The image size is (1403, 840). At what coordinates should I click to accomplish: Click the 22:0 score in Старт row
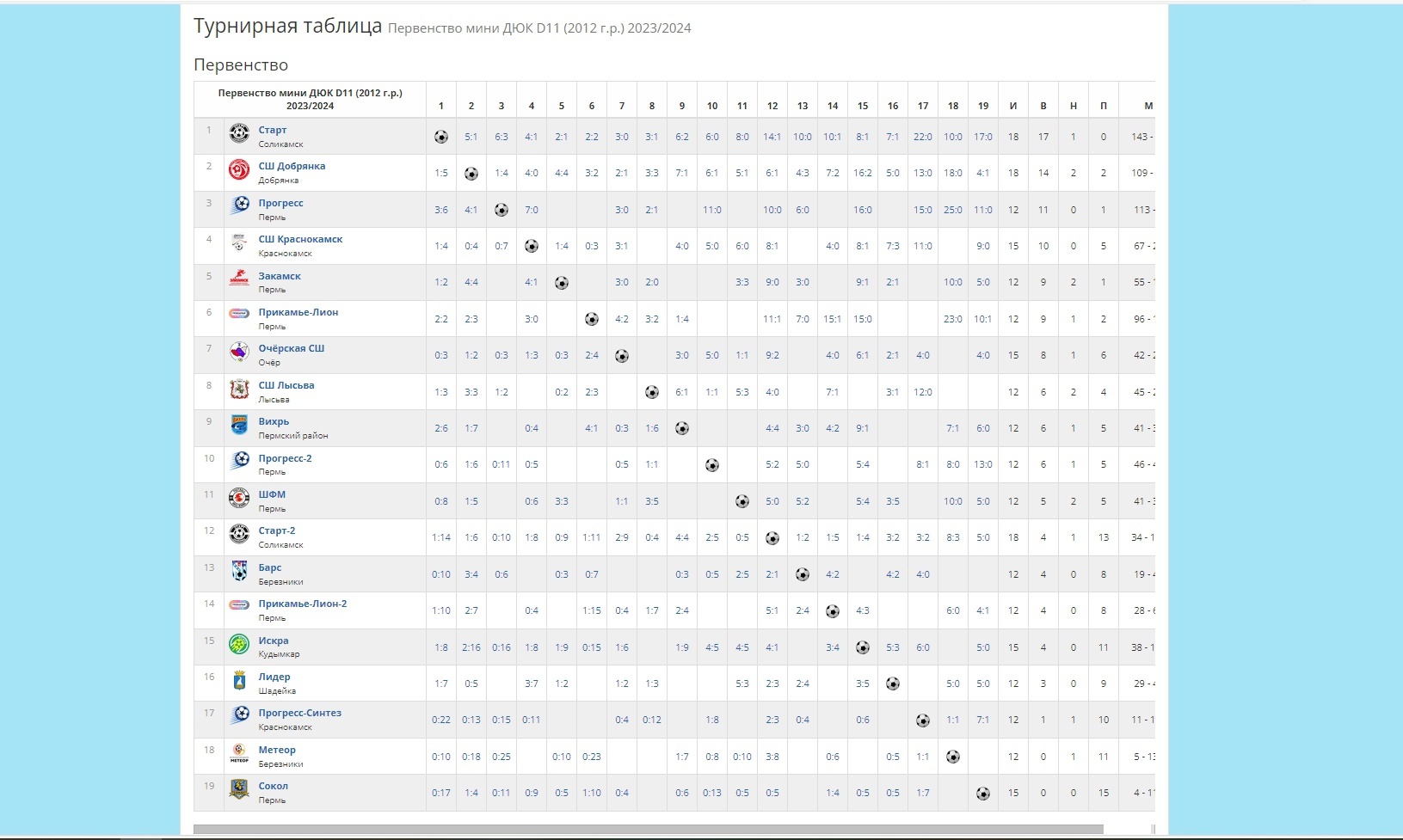coord(923,137)
